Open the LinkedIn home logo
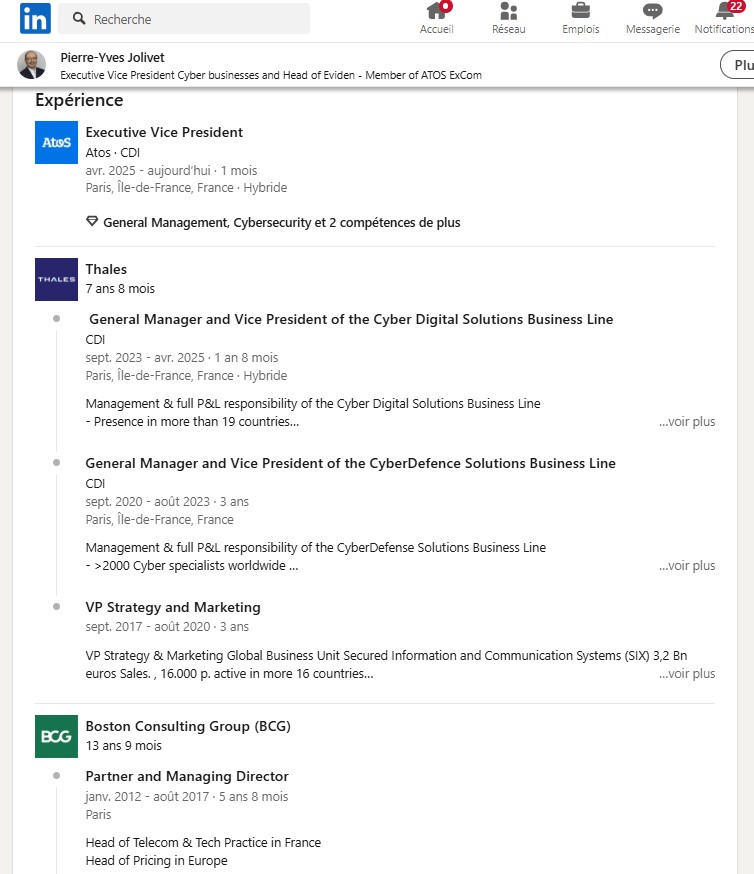Image resolution: width=754 pixels, height=874 pixels. point(35,18)
